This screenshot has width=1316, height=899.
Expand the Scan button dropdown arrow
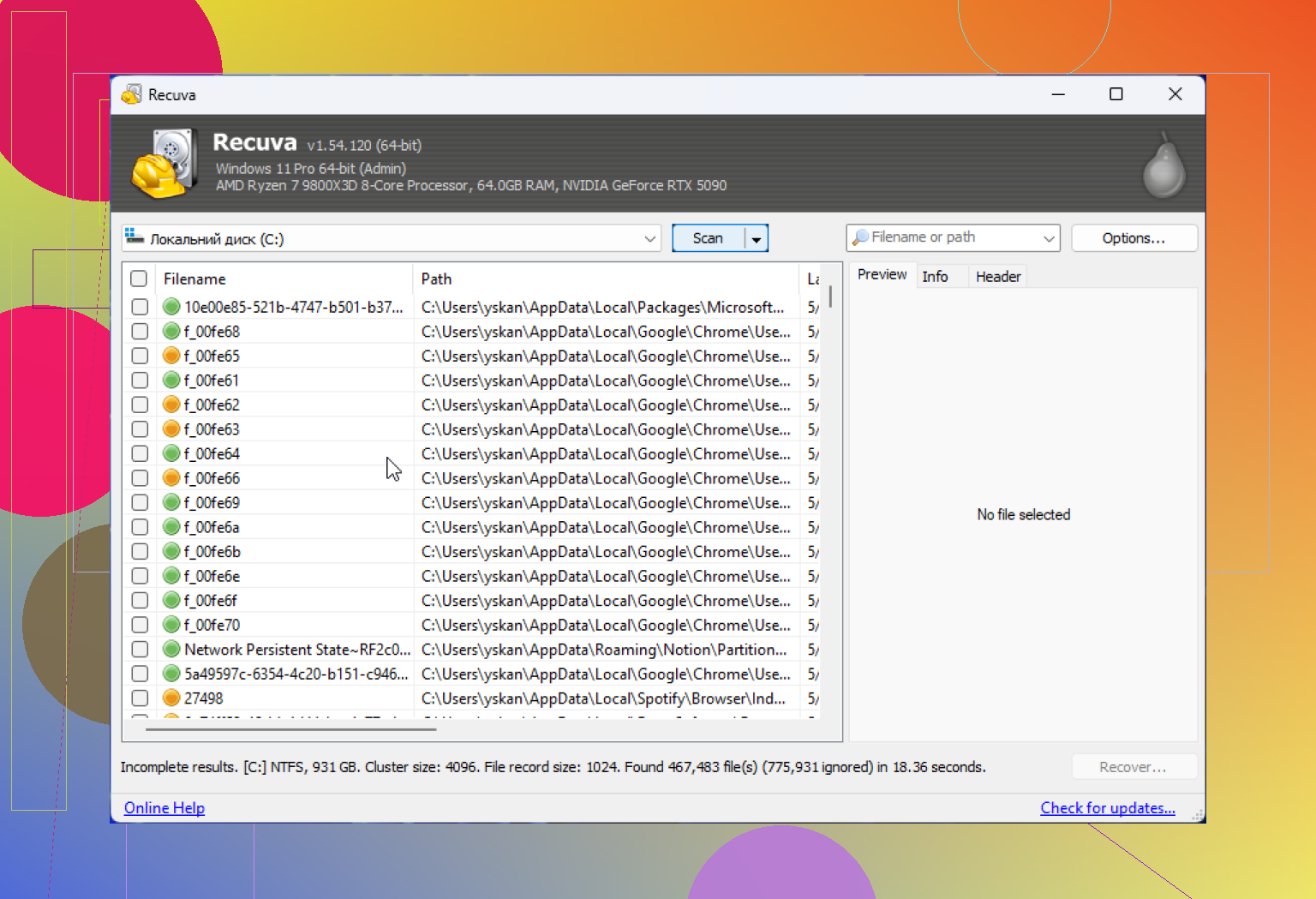click(x=756, y=239)
